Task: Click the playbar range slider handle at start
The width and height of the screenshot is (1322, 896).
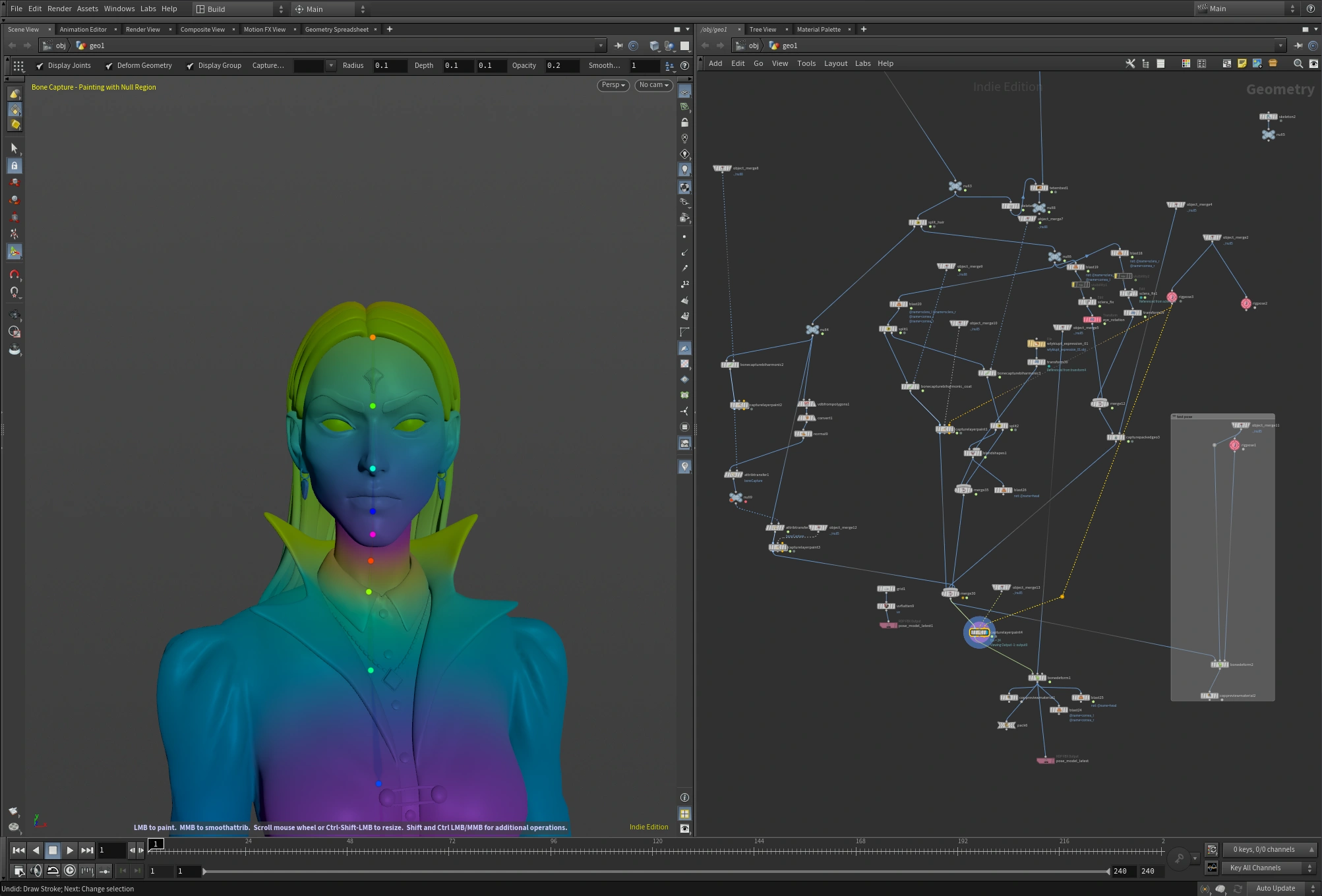Action: point(204,872)
